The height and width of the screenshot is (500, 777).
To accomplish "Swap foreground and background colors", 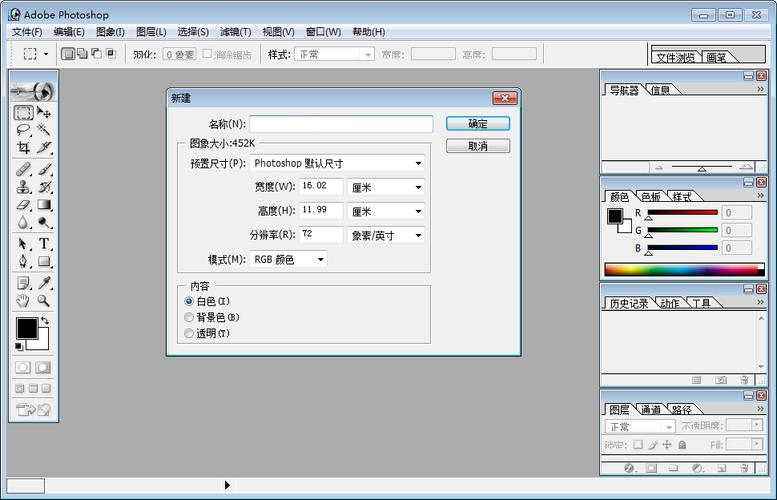I will (45, 321).
